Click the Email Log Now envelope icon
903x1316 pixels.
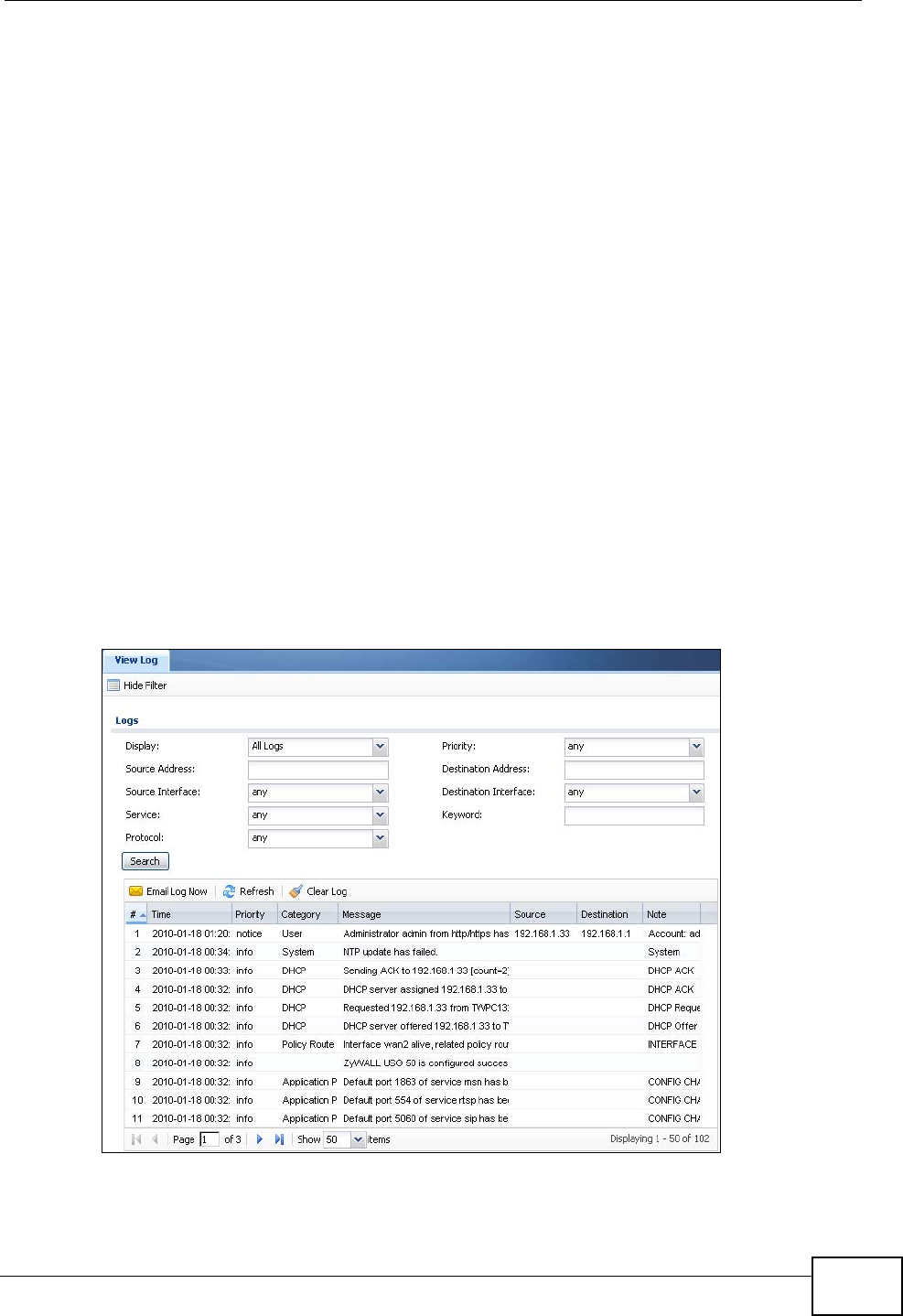135,891
